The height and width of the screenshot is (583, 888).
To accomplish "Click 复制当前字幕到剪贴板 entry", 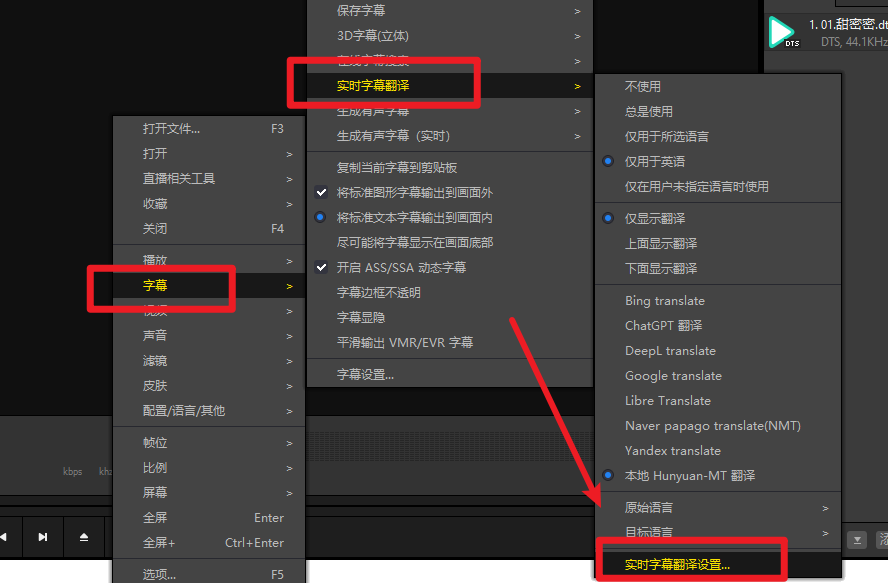I will pos(450,168).
